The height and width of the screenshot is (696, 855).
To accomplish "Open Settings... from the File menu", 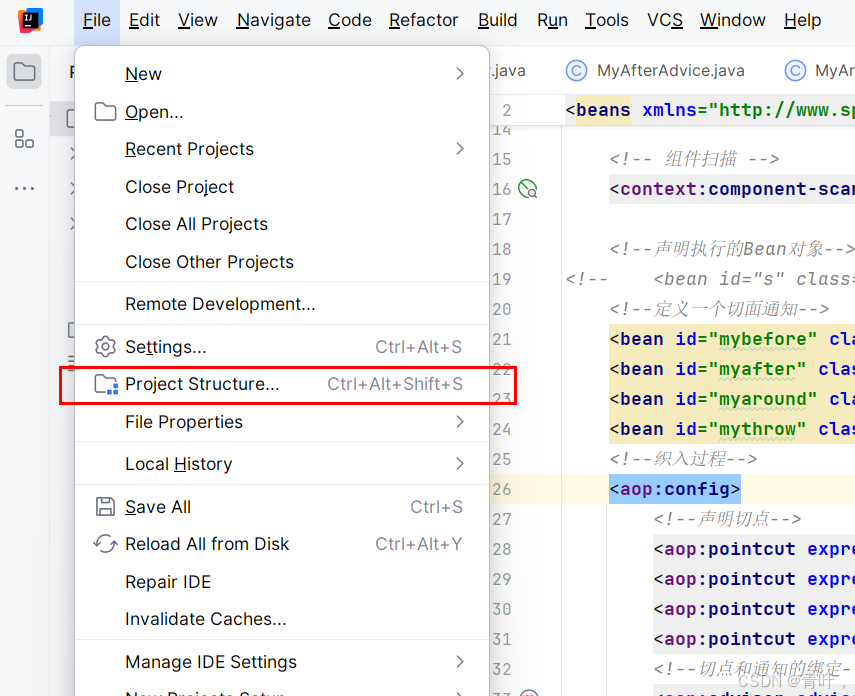I will (x=282, y=347).
